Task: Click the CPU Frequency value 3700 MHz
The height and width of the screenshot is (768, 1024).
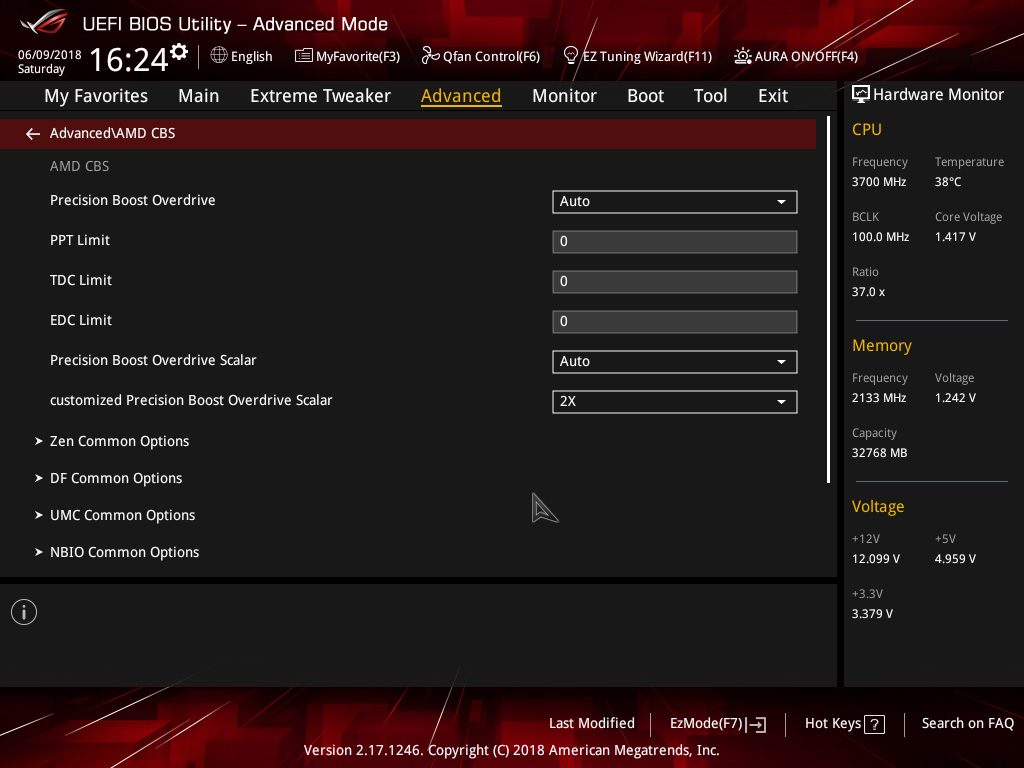Action: (x=879, y=182)
